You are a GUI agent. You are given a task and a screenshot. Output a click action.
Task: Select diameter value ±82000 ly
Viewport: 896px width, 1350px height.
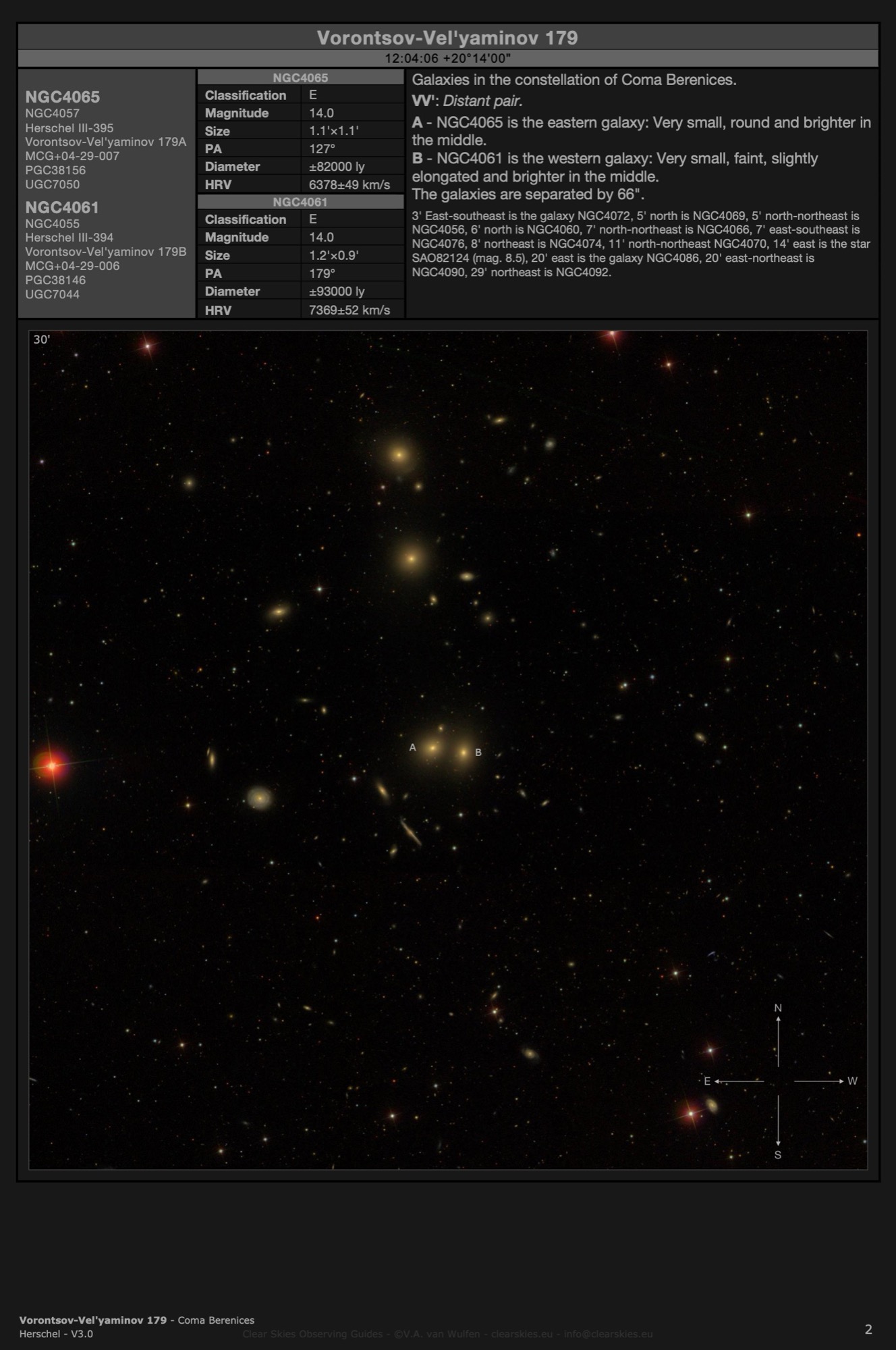click(337, 167)
